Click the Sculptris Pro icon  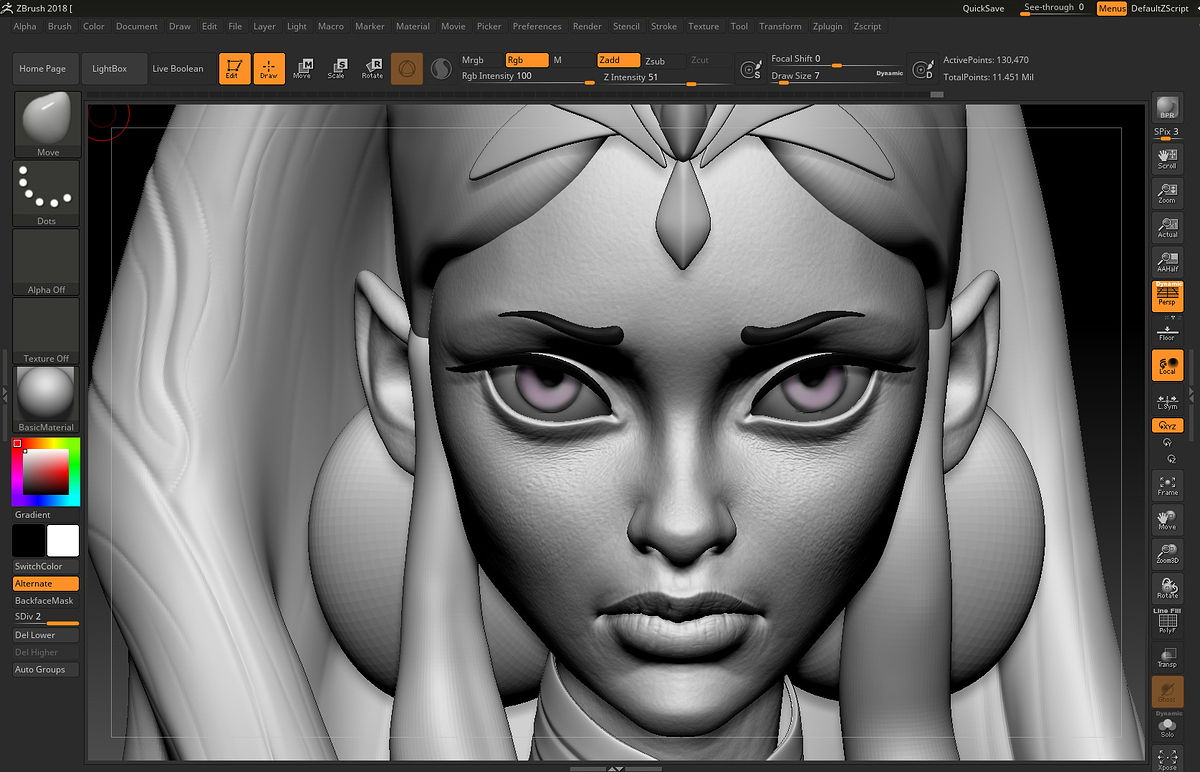tap(441, 69)
